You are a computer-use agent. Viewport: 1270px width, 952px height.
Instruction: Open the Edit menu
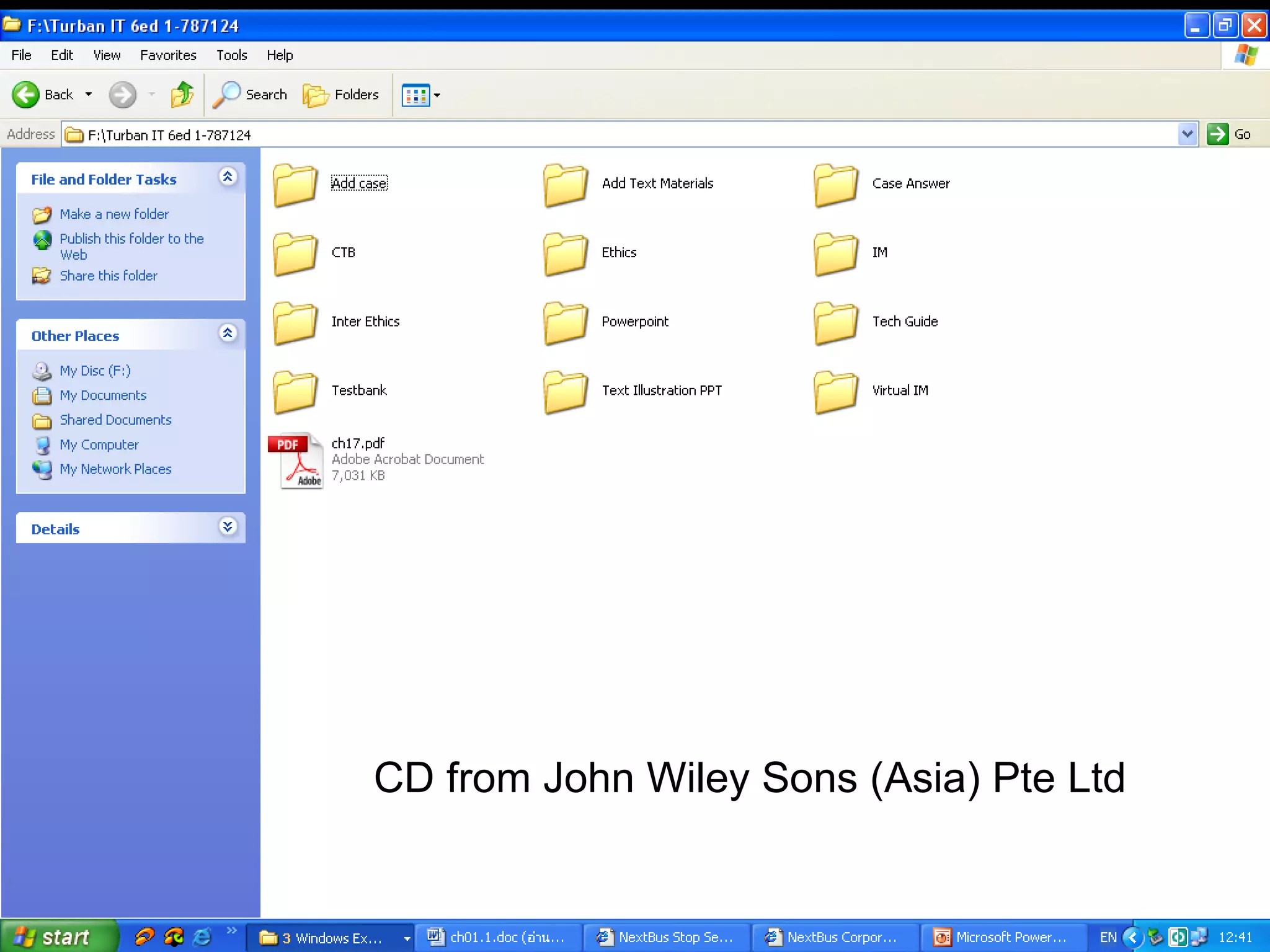(62, 55)
